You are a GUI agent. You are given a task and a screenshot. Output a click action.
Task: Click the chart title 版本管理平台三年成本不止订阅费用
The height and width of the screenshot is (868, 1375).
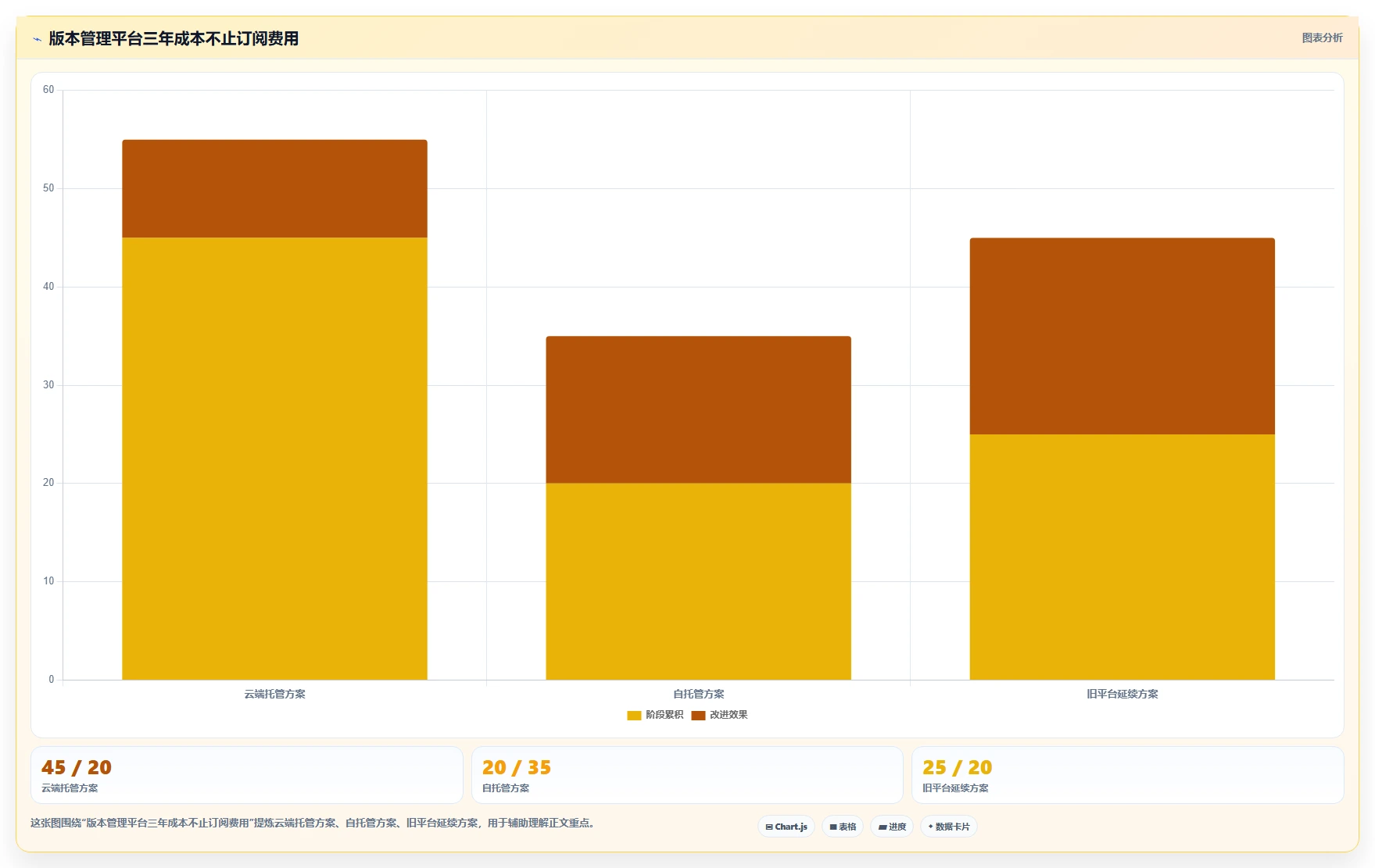(x=174, y=38)
